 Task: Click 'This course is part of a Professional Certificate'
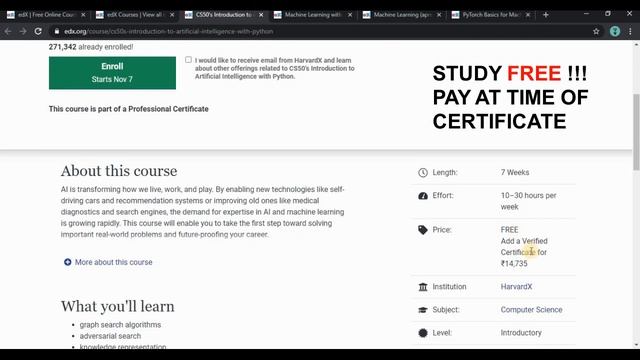click(x=129, y=109)
